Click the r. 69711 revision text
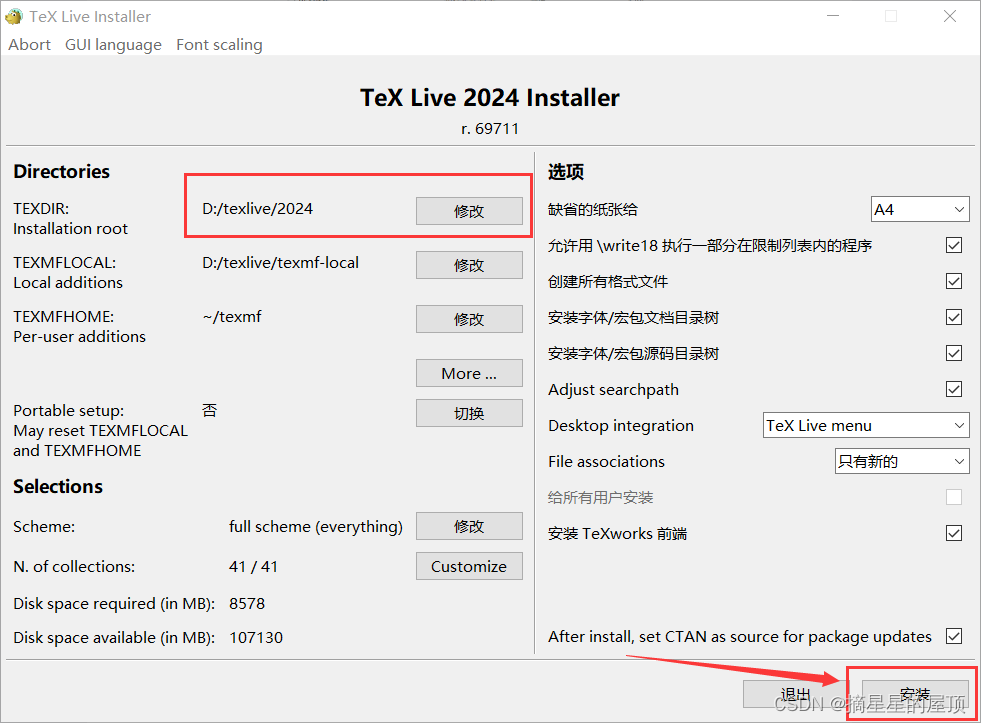 pyautogui.click(x=490, y=129)
